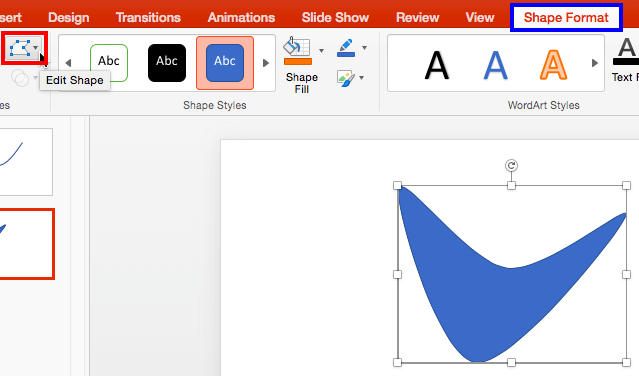This screenshot has height=376, width=639.
Task: Apply the black Abc shape style
Action: pyautogui.click(x=167, y=63)
